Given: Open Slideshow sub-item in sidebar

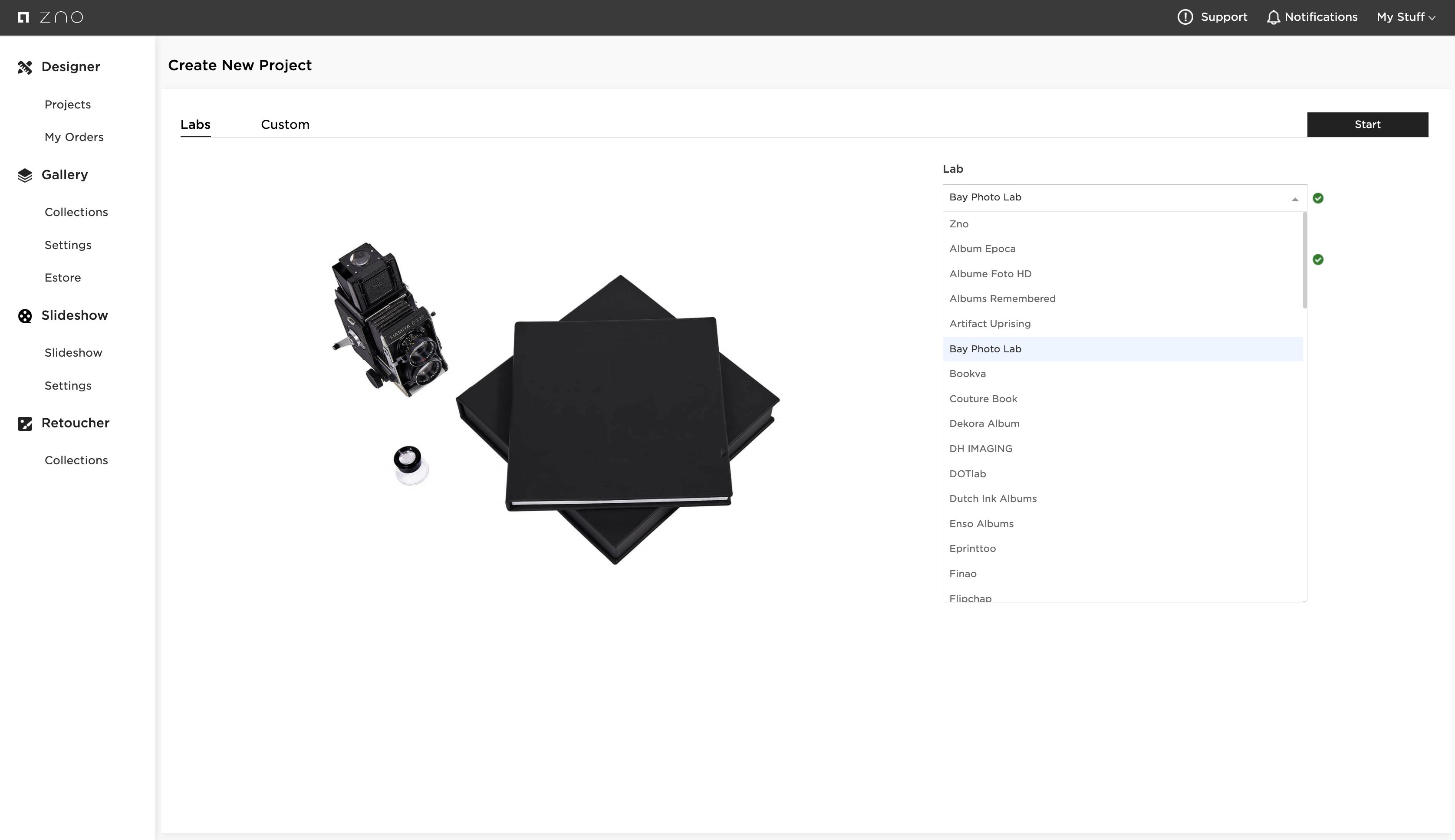Looking at the screenshot, I should [73, 352].
